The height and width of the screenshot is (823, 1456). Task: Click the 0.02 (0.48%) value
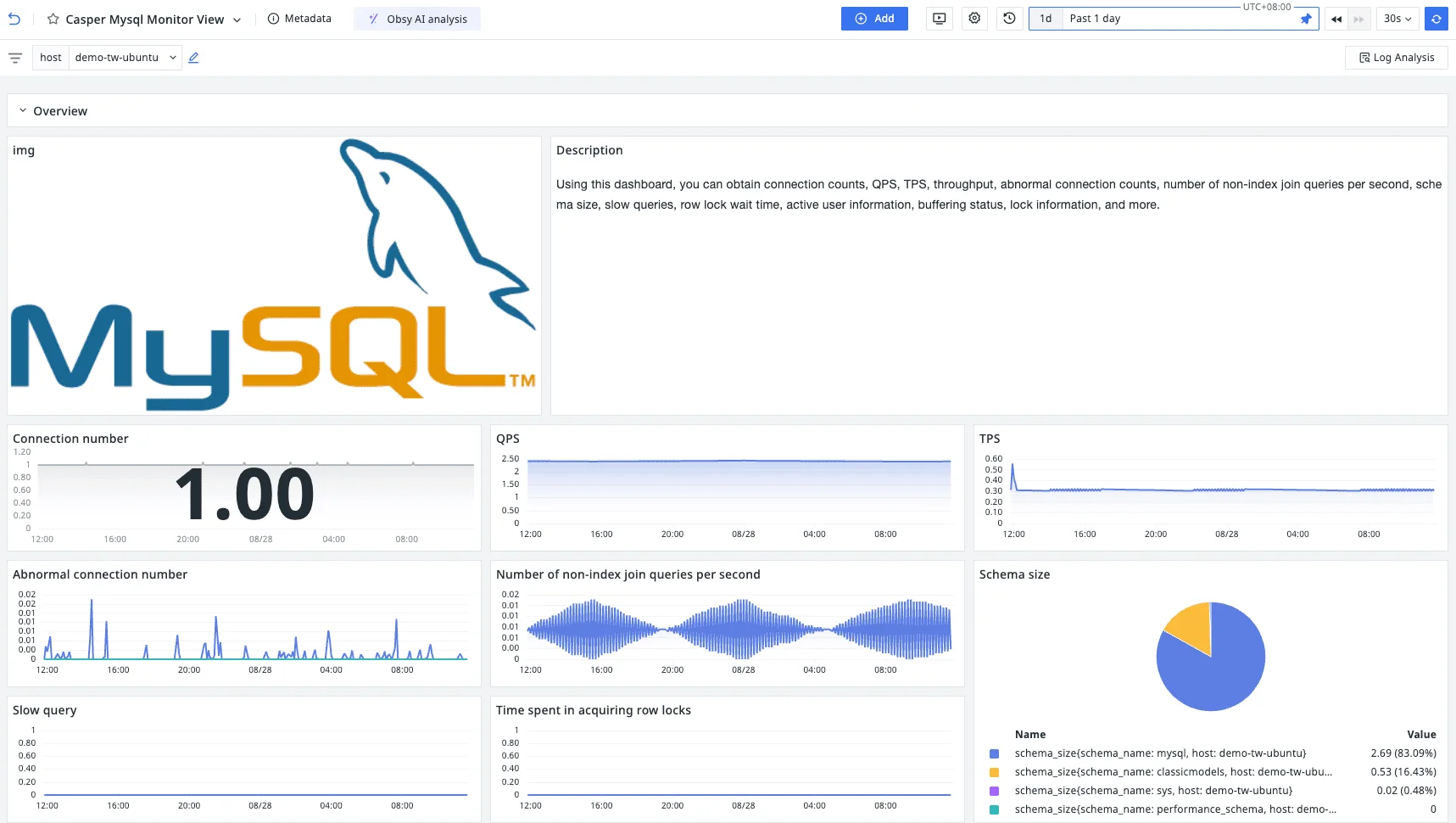pyautogui.click(x=1407, y=791)
